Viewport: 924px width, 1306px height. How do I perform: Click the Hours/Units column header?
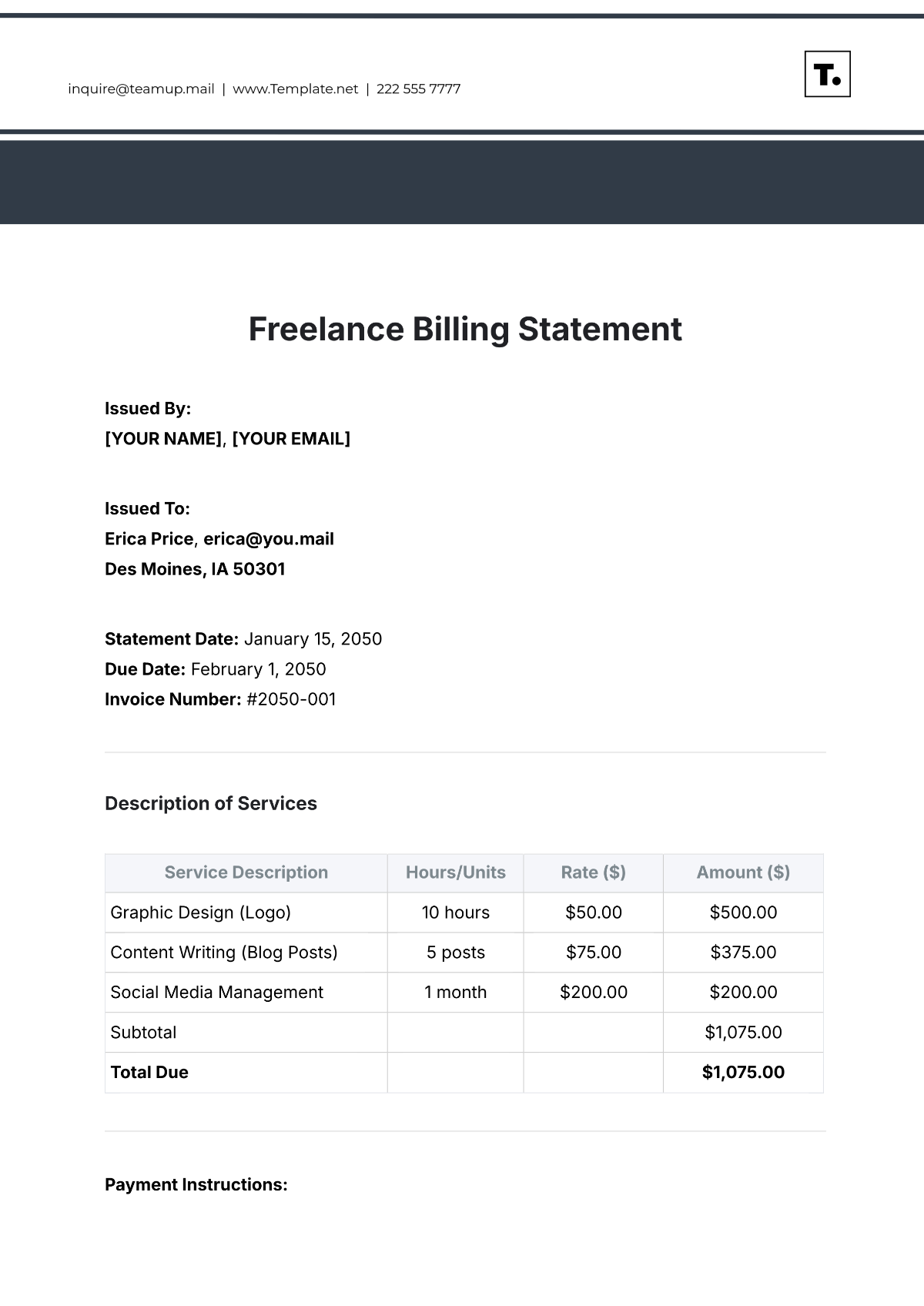(x=455, y=872)
